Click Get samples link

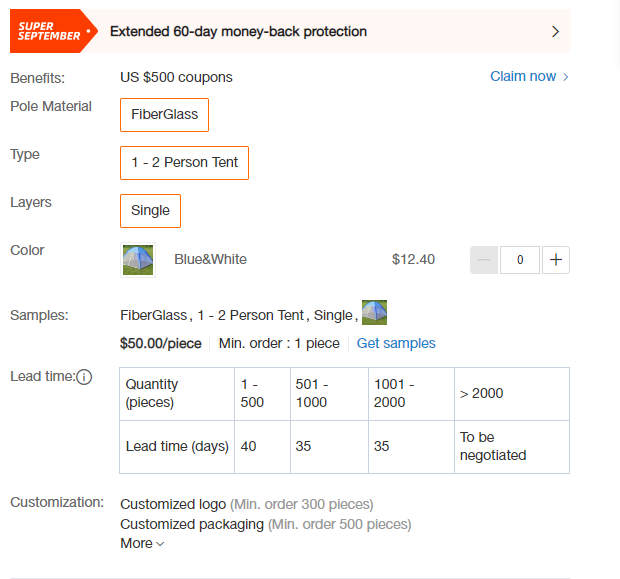coord(396,343)
